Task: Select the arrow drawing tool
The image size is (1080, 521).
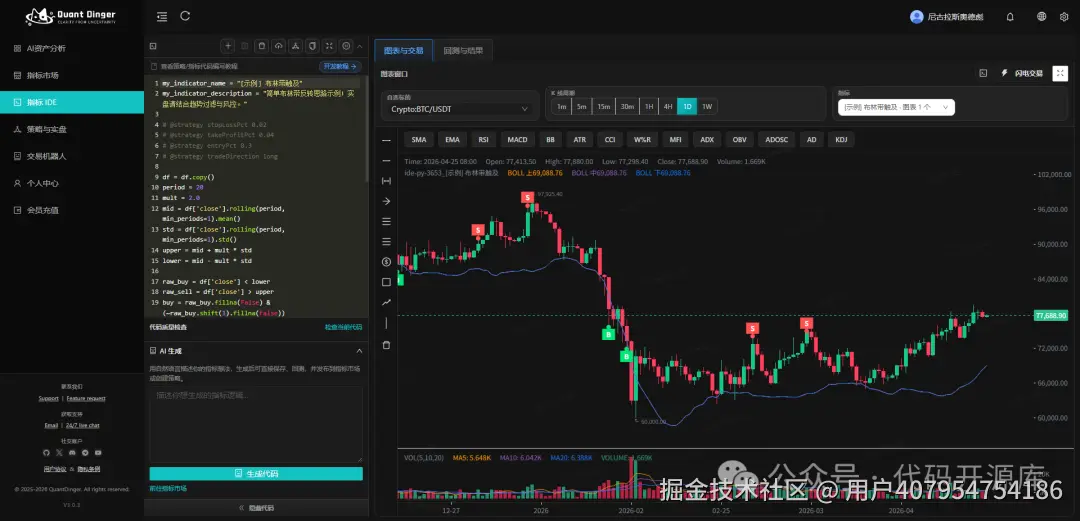Action: 386,201
